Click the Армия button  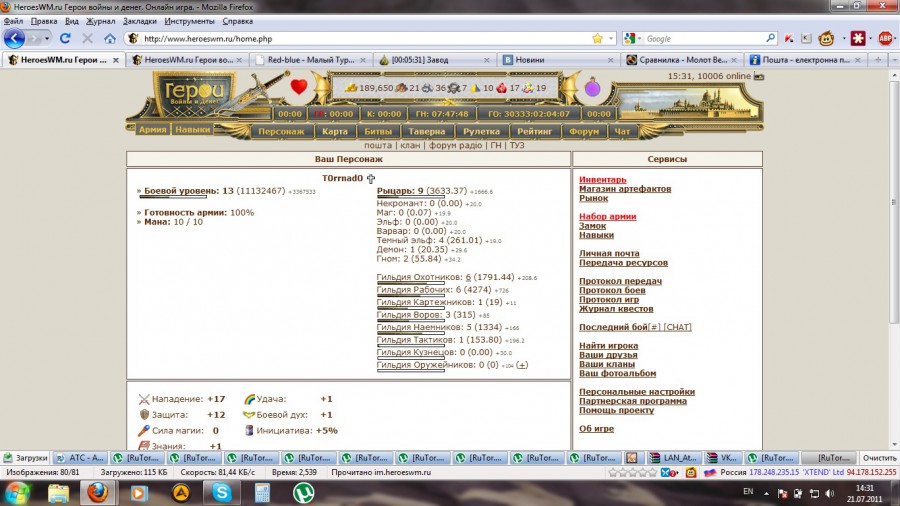pyautogui.click(x=152, y=130)
